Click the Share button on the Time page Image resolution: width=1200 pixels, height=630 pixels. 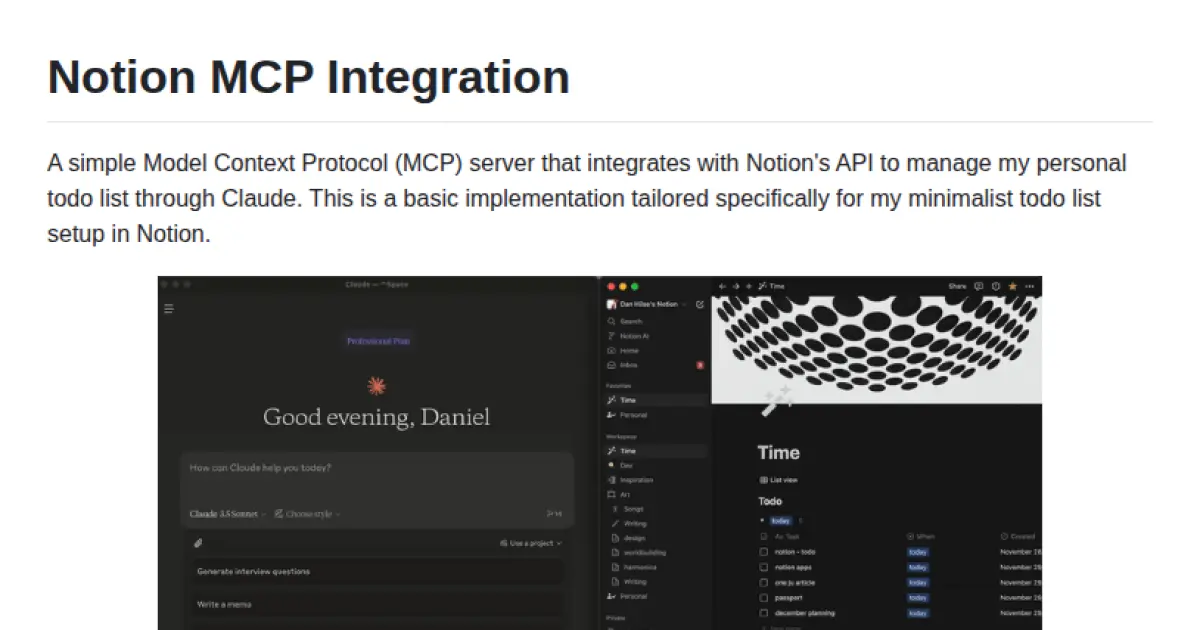957,286
